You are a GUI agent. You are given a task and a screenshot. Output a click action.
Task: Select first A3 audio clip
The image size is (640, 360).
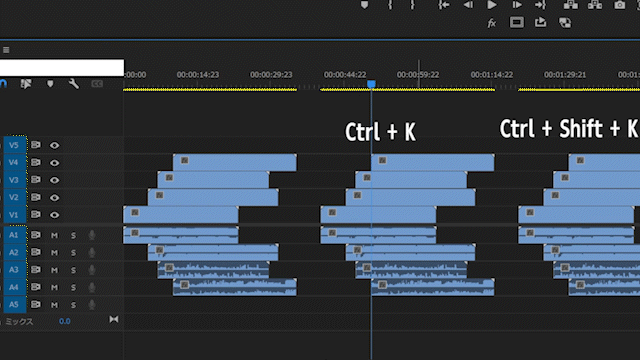coord(213,270)
